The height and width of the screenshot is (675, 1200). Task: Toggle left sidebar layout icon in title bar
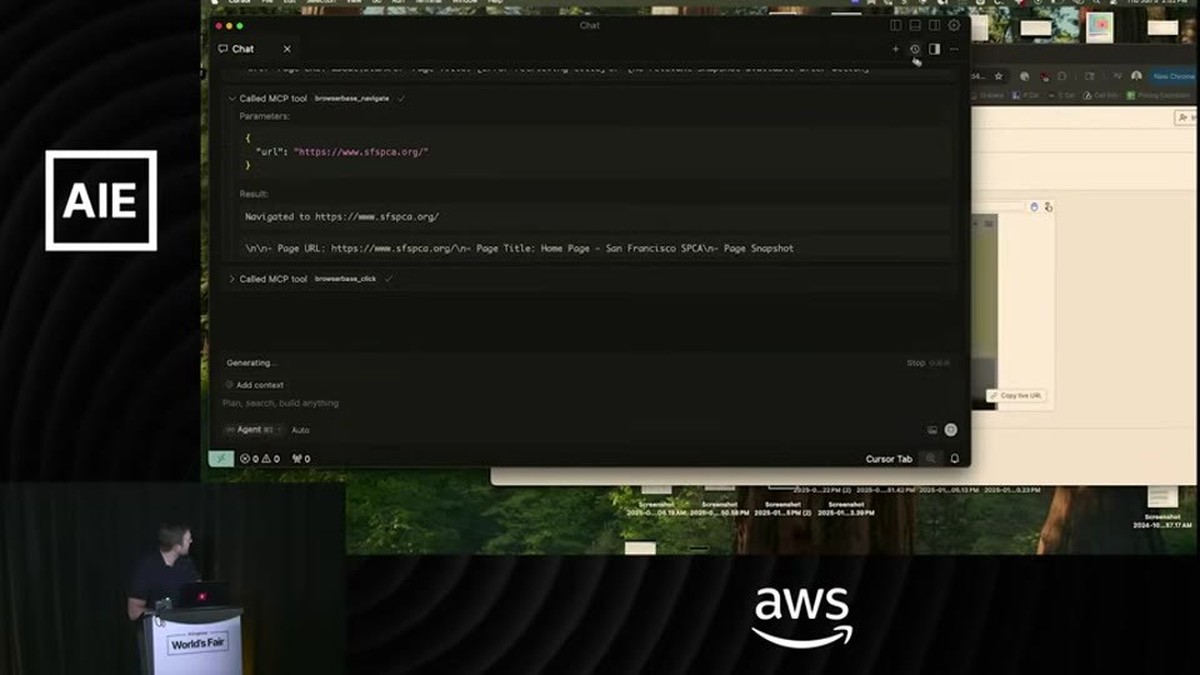pos(895,25)
